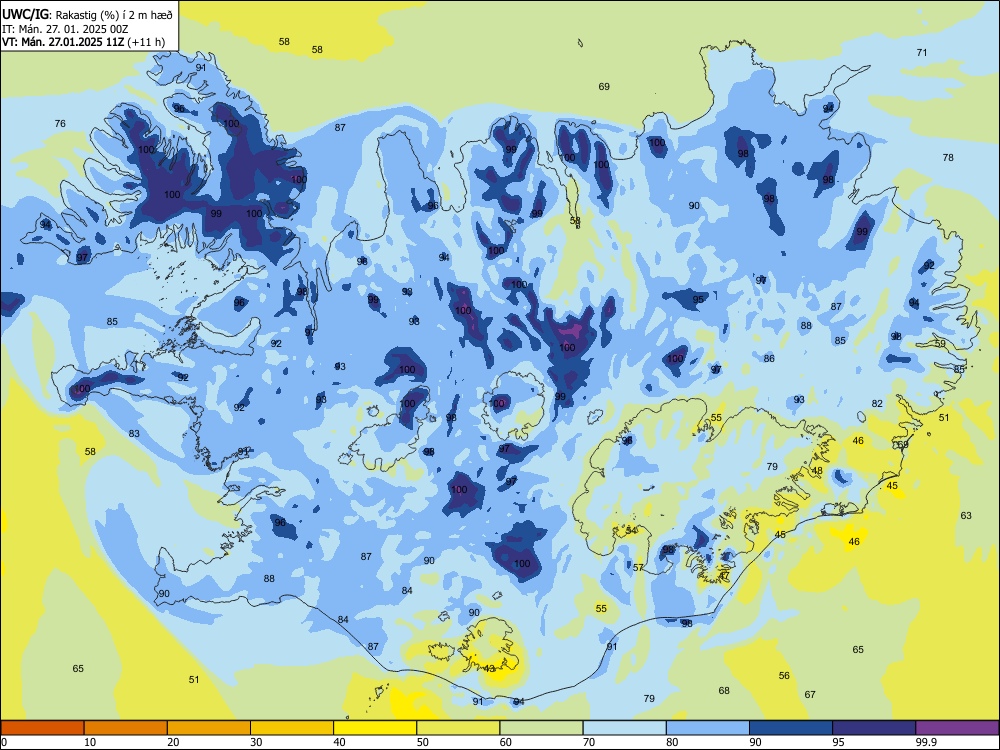Click the '99.9' legend tick label
Screen dimensions: 1000x750
click(x=925, y=742)
